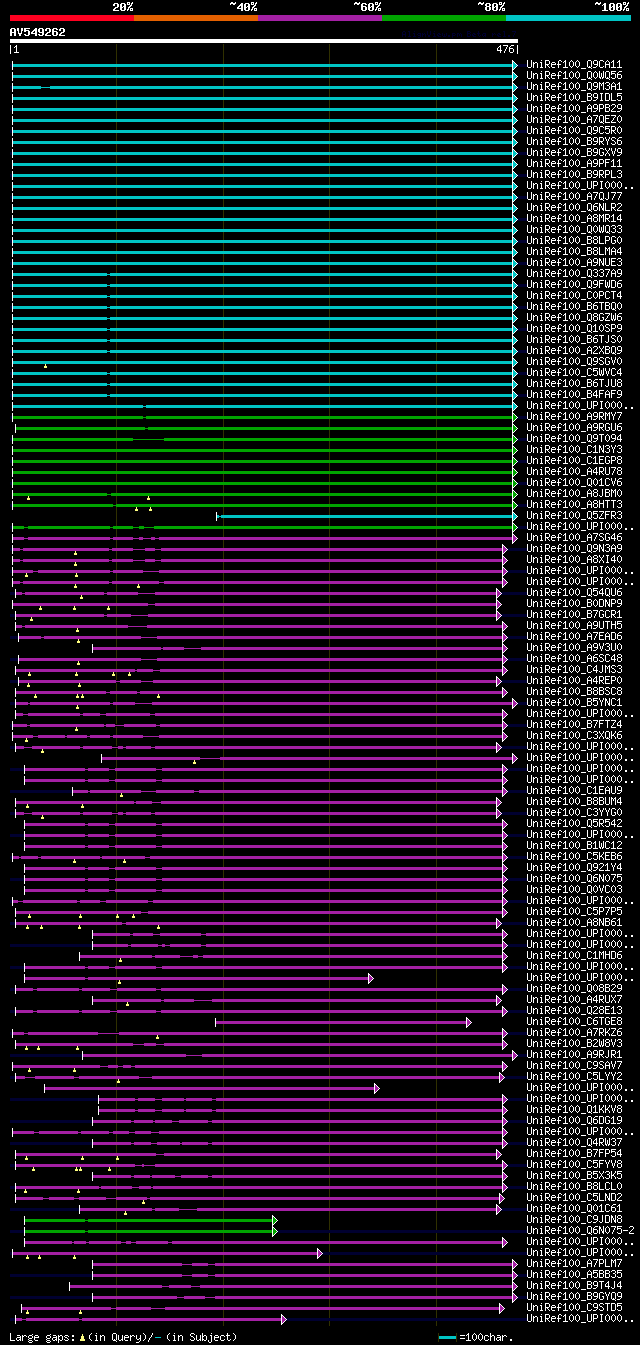
Task: Open hit label UniRef100_Q10SP9
Action: tap(574, 329)
